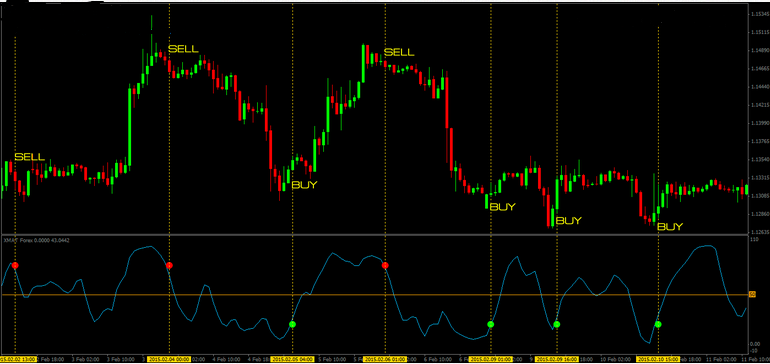Click the green buy dot at 2015.02.10 15:00
Screen dimensions: 770x364
tap(658, 324)
